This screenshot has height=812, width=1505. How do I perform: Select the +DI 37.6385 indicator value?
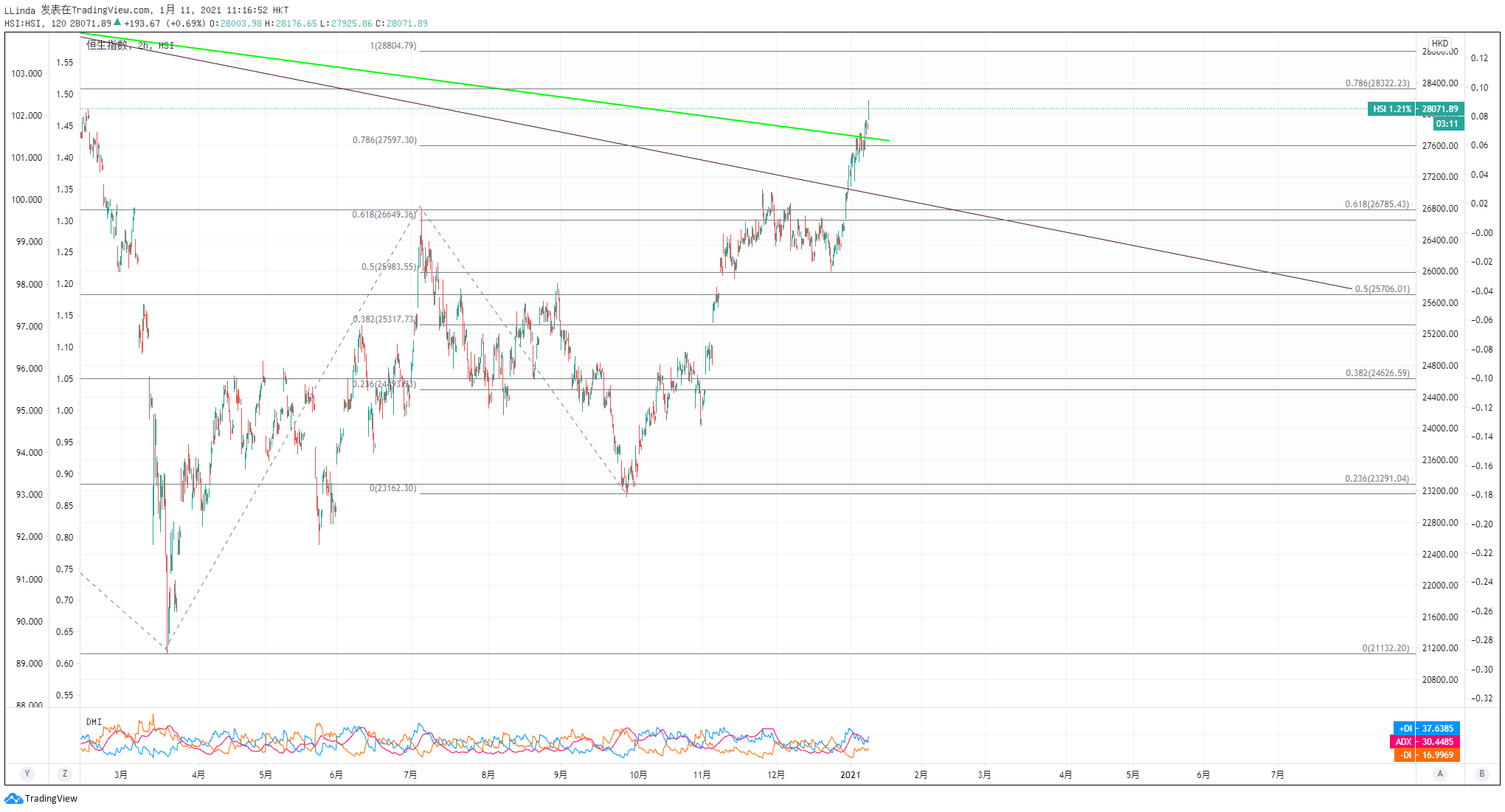pos(1427,729)
